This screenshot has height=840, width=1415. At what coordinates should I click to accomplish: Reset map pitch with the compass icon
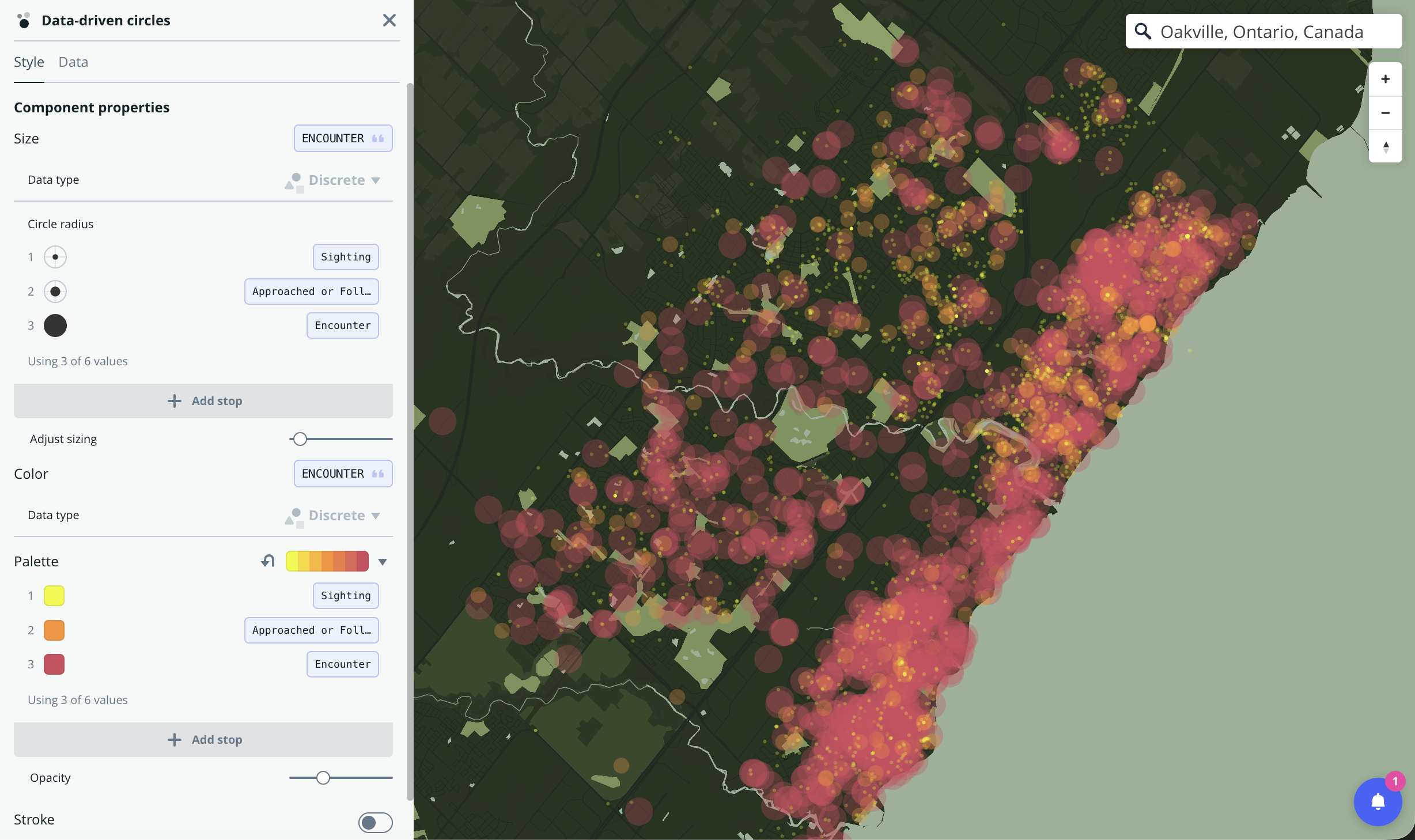(x=1386, y=147)
